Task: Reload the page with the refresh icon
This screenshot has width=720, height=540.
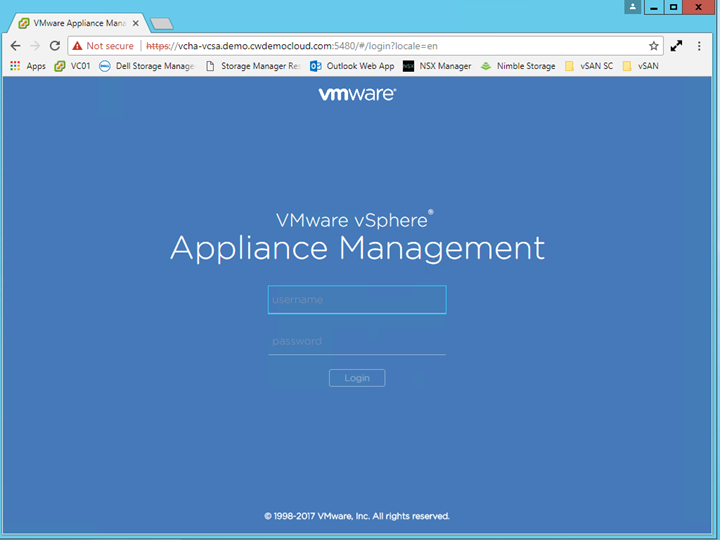Action: coord(55,46)
